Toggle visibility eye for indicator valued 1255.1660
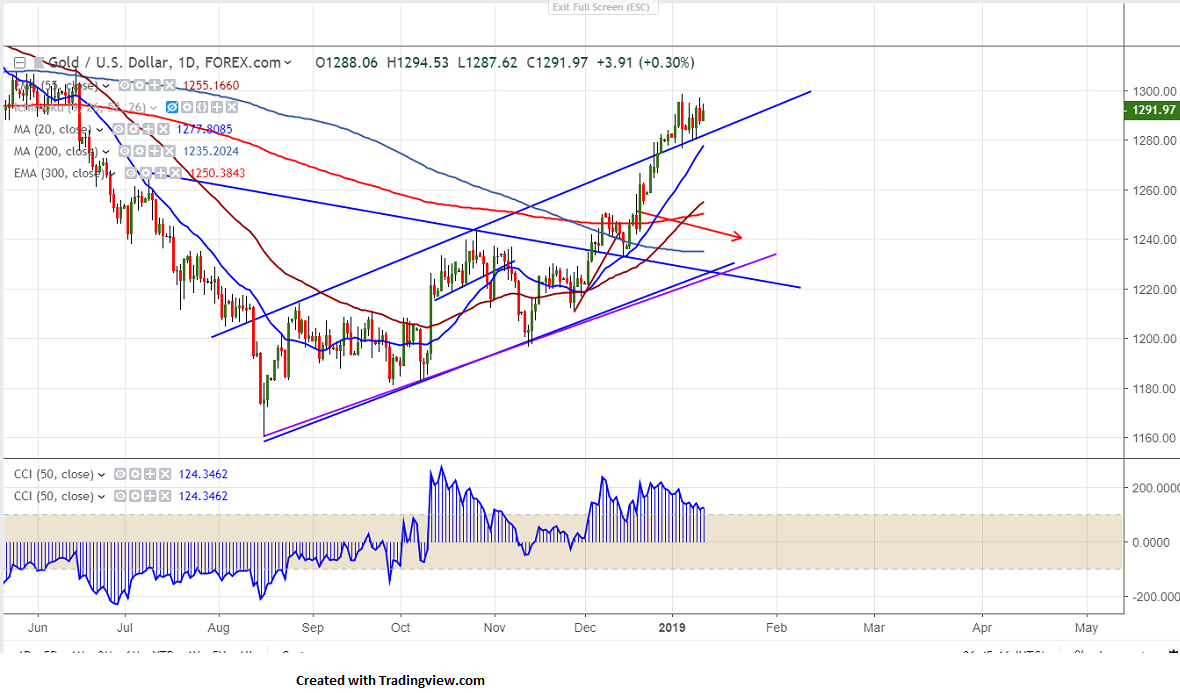This screenshot has width=1180, height=693. click(x=125, y=85)
